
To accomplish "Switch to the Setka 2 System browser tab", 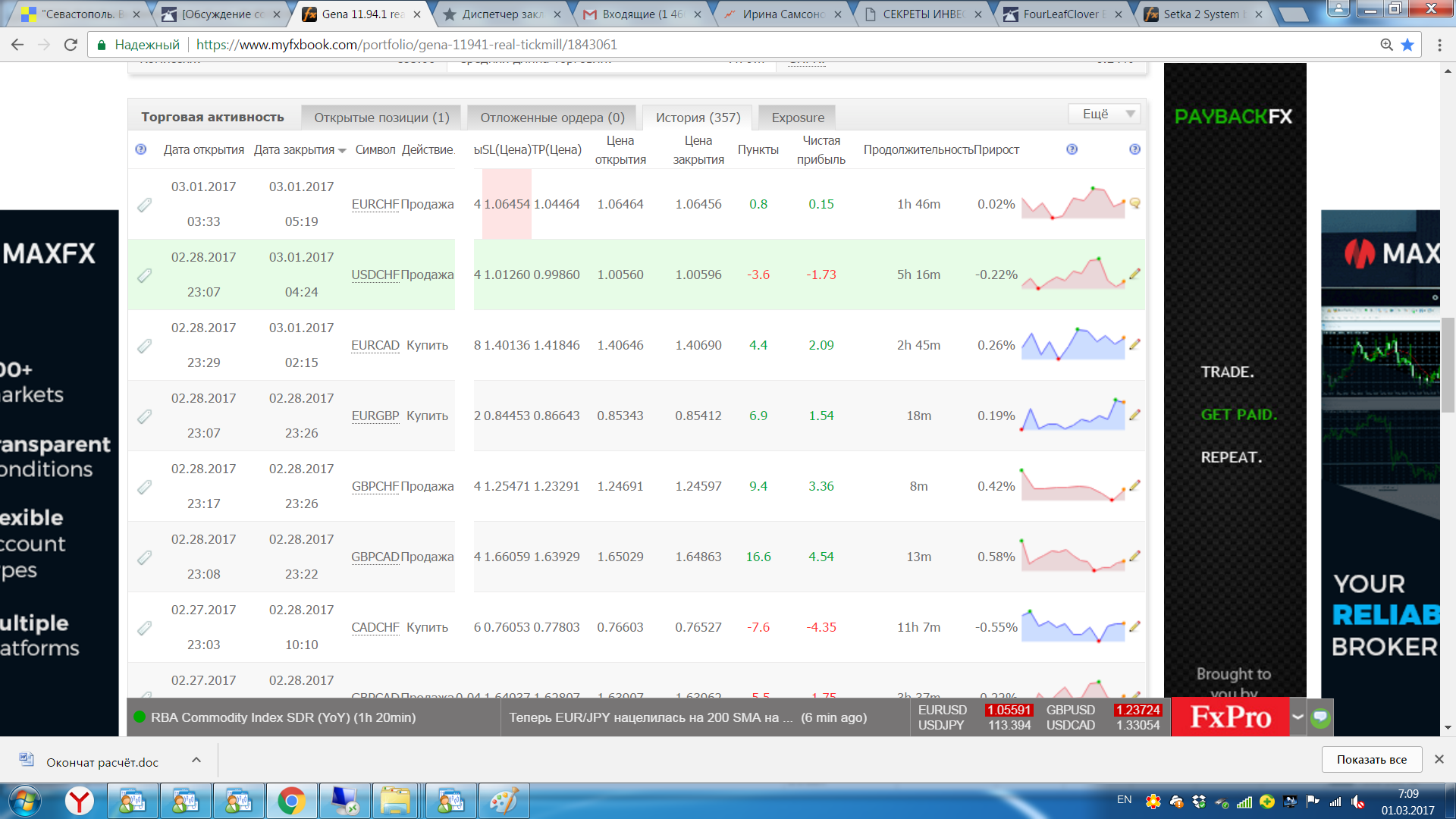I will click(x=1202, y=14).
